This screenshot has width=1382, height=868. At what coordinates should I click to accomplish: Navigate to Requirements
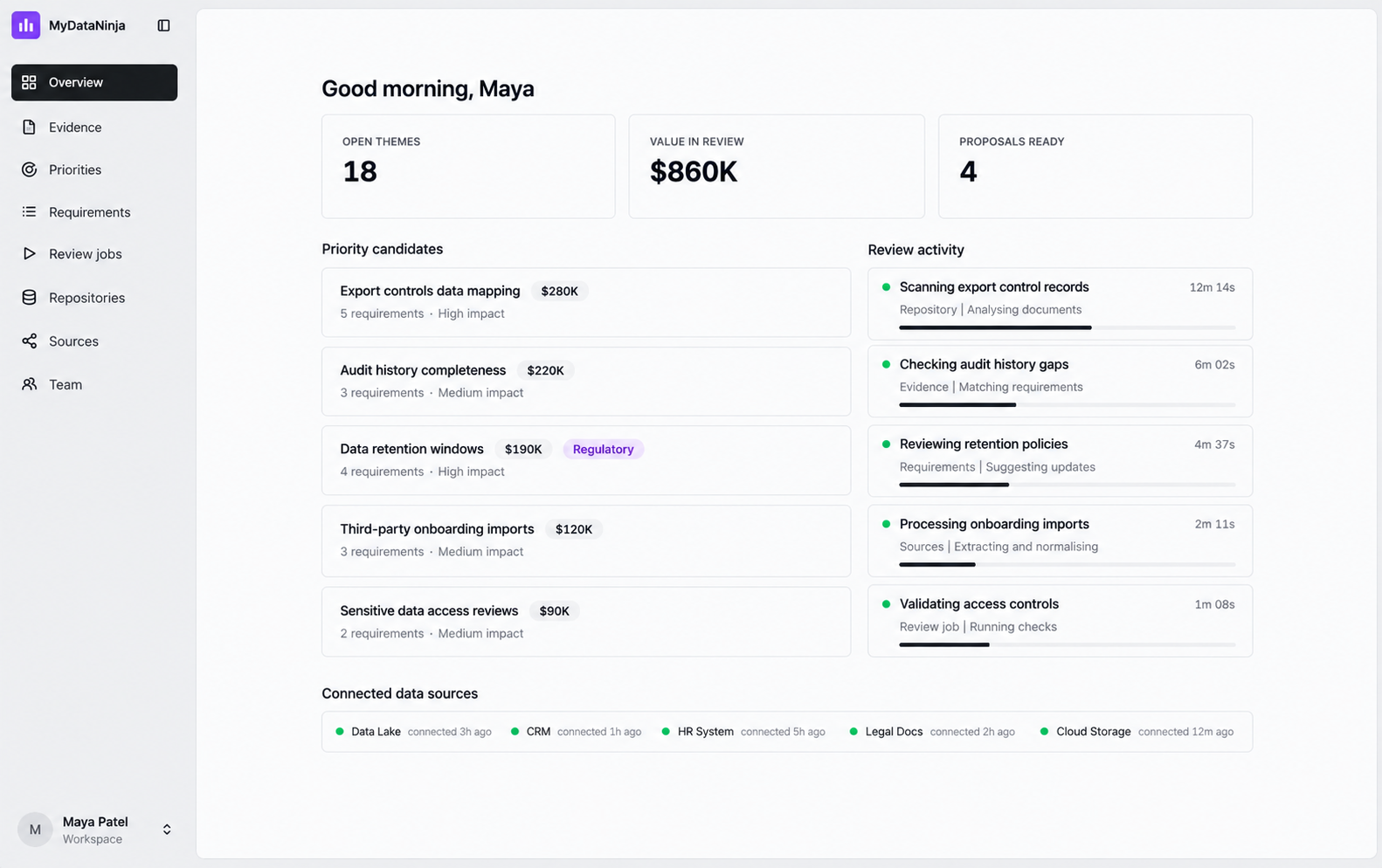pyautogui.click(x=94, y=212)
